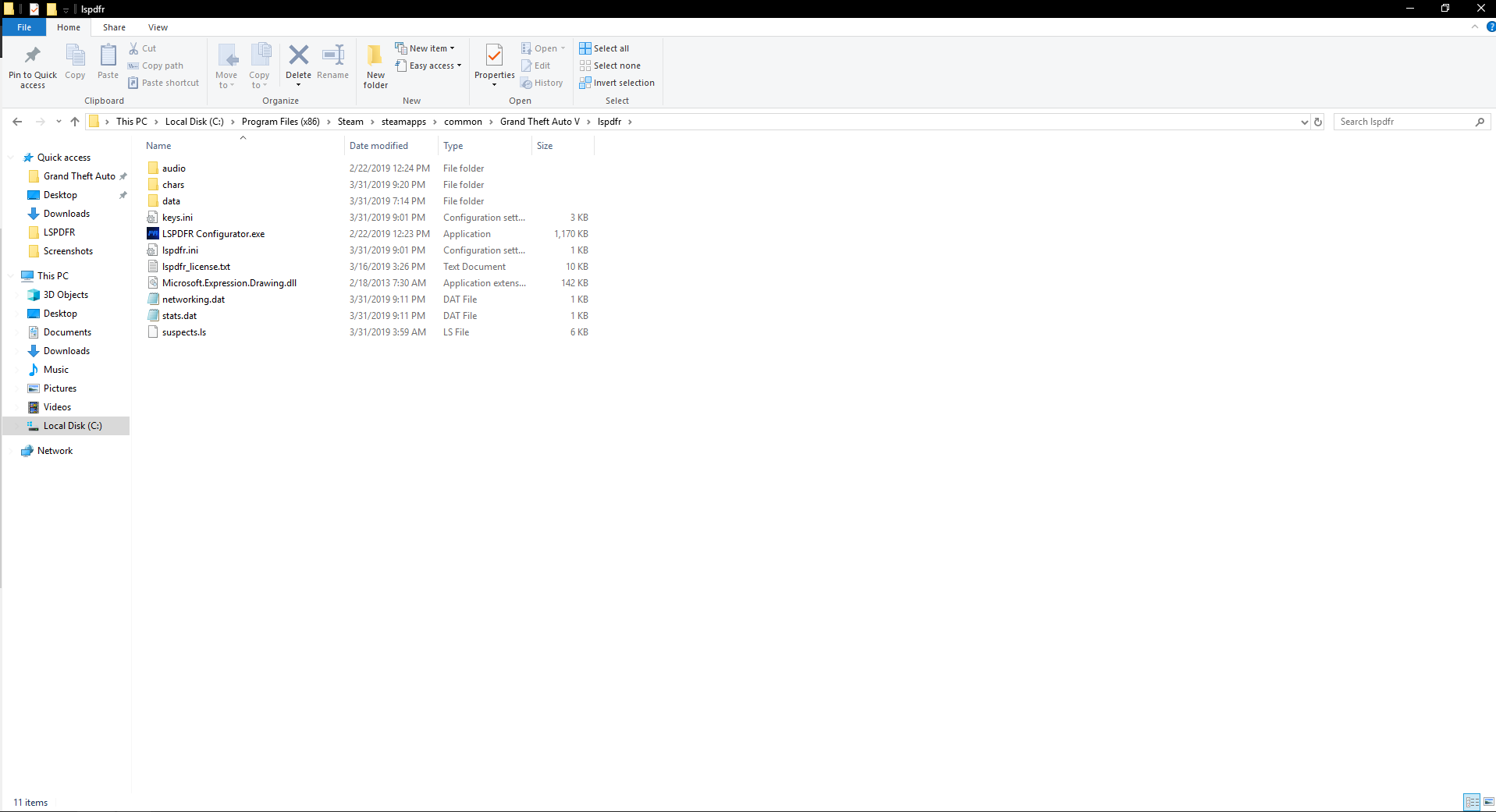Switch to the Home ribbon tab

[x=69, y=27]
